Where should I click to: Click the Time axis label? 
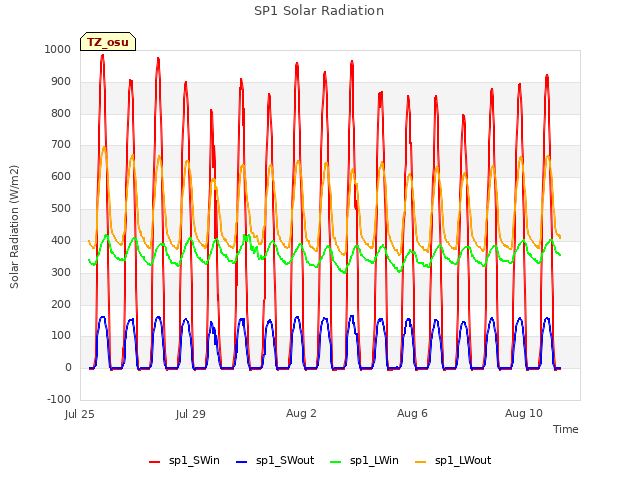click(x=566, y=429)
